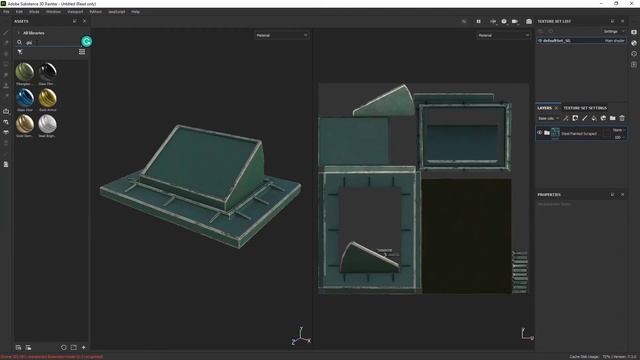Toggle visibility of defaultSet texture set
The height and width of the screenshot is (360, 640).
point(540,40)
